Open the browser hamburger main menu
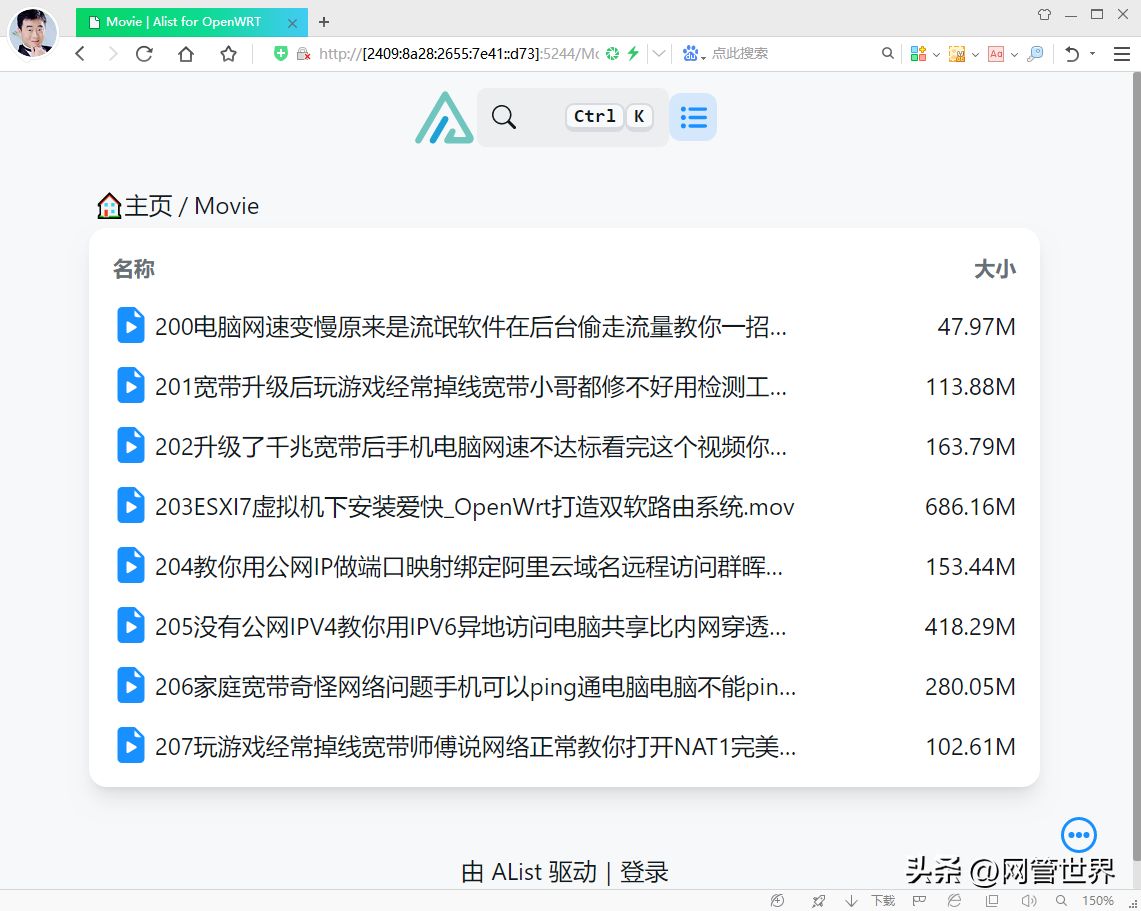Image resolution: width=1141 pixels, height=911 pixels. [1121, 53]
